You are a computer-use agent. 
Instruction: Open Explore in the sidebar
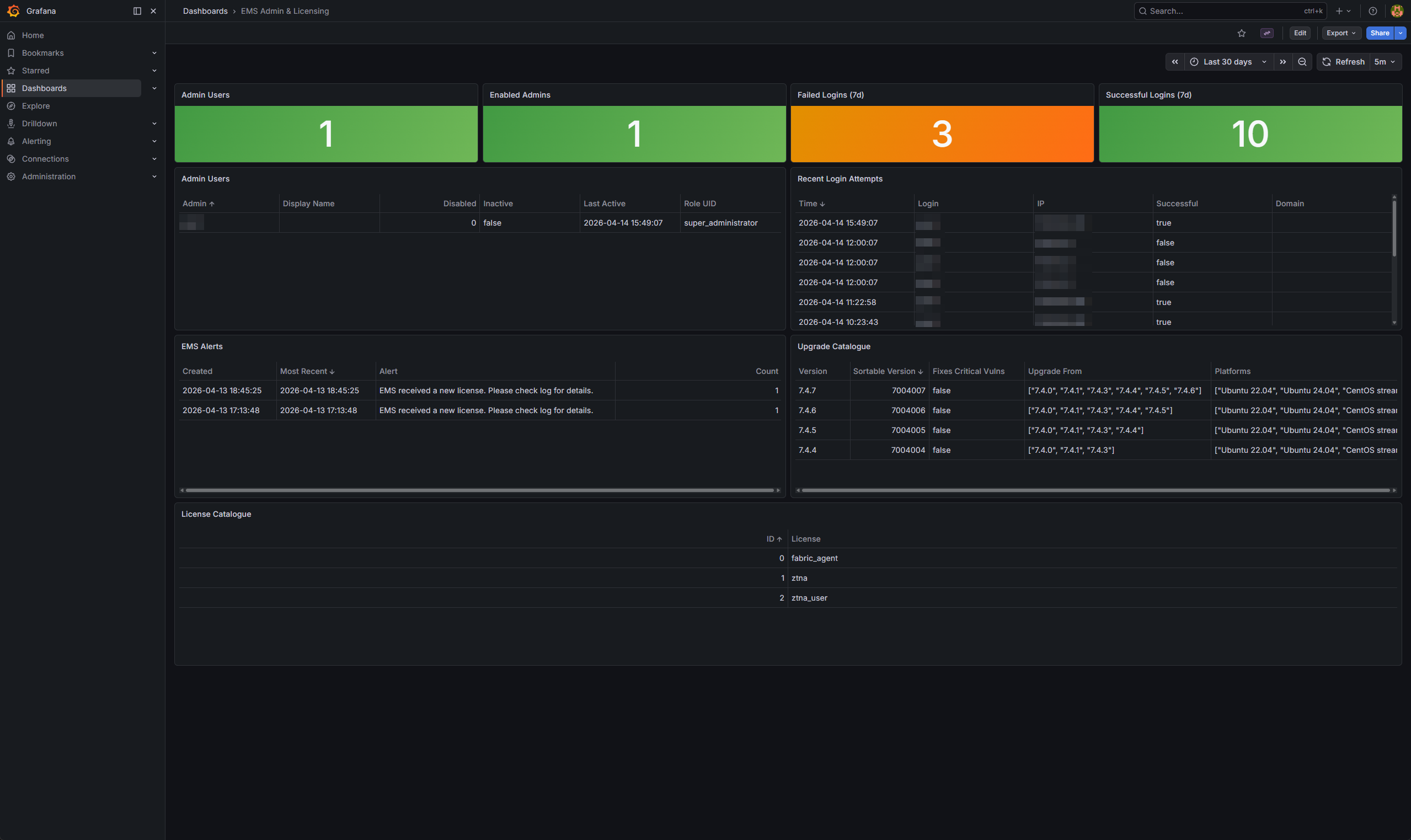(x=36, y=106)
